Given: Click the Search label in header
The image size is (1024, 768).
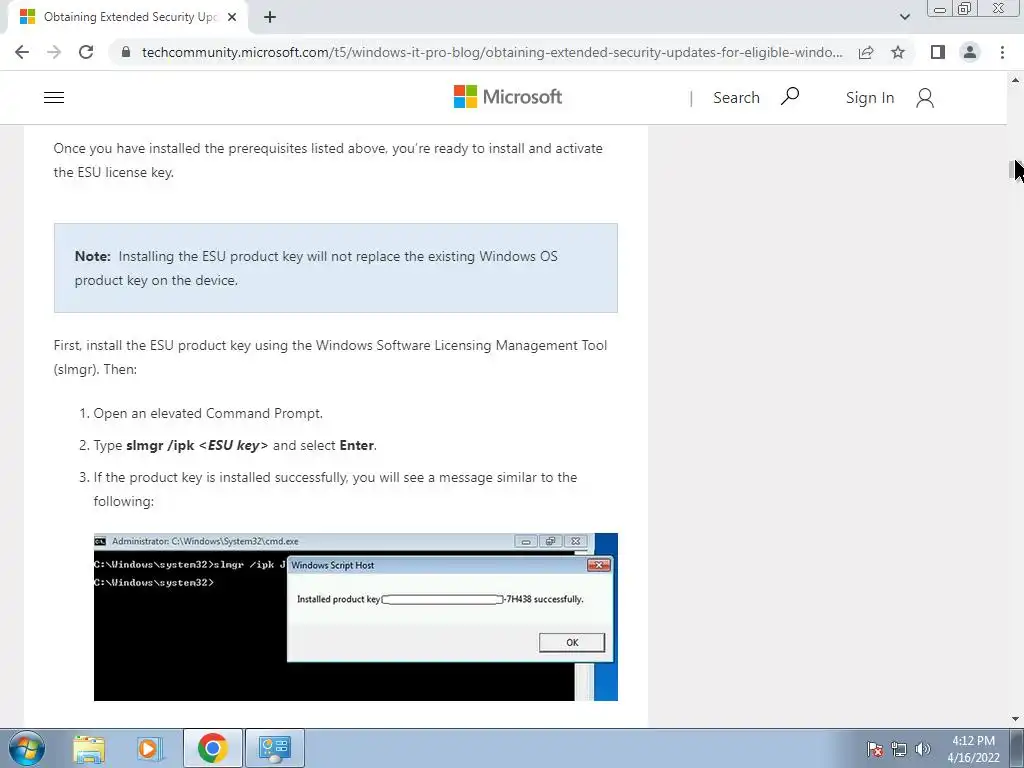Looking at the screenshot, I should (736, 98).
